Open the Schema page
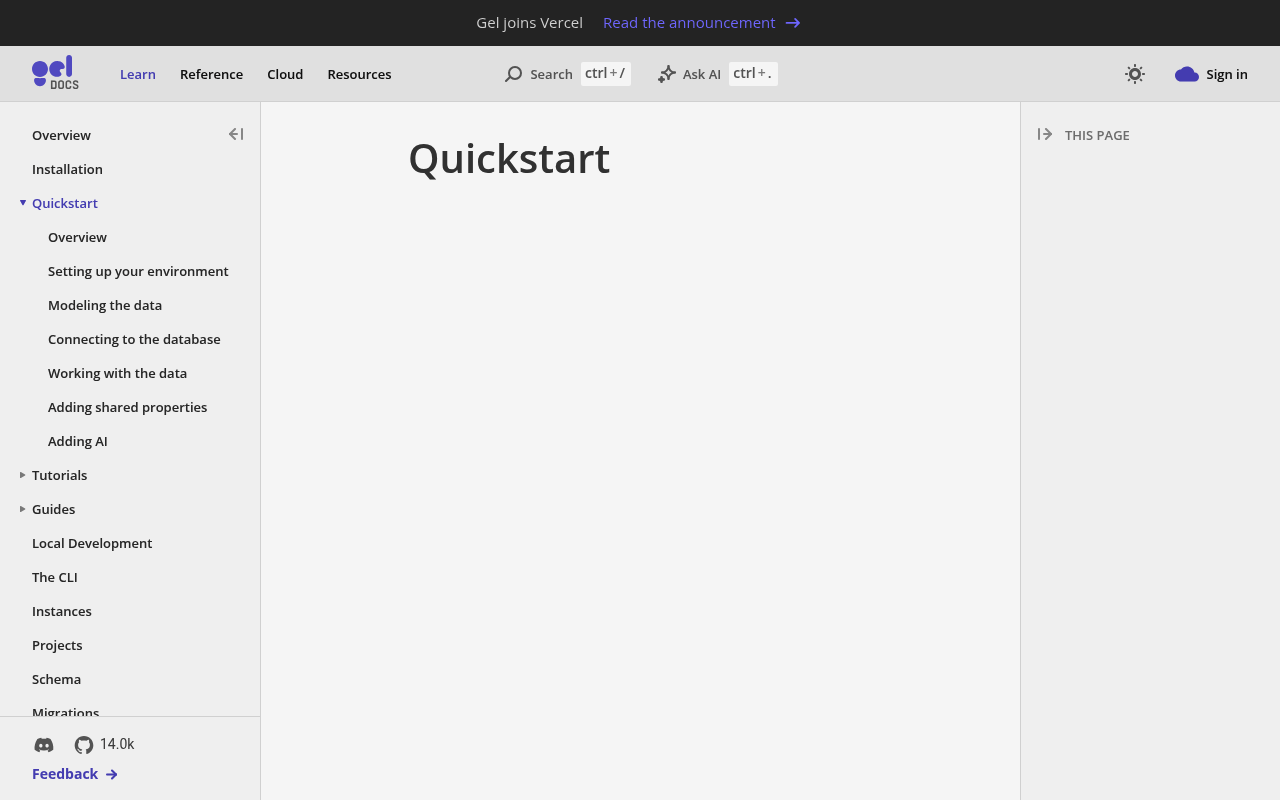Screen dimensions: 1280x800 (56, 679)
